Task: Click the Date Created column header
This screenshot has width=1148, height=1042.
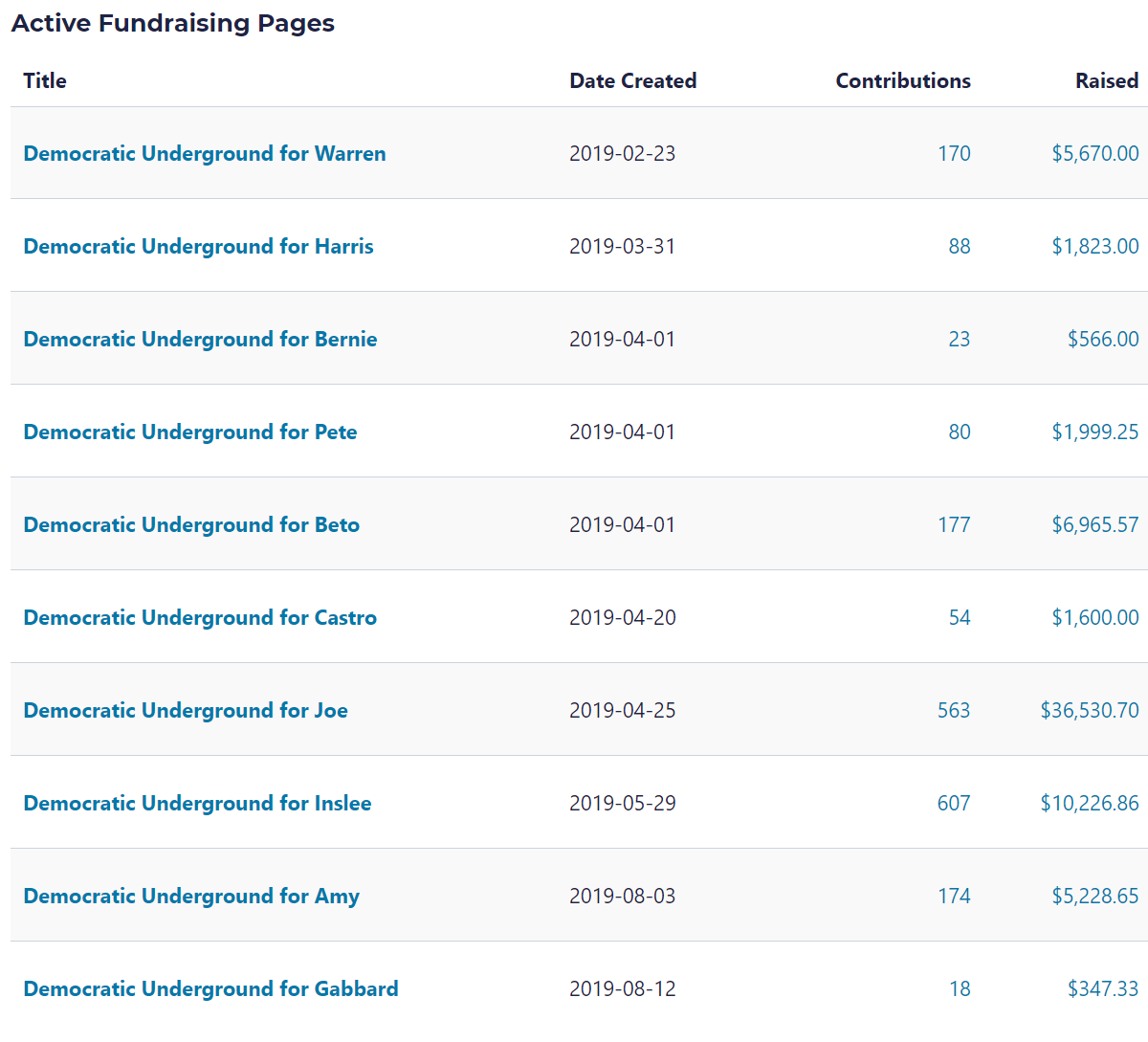Action: point(632,80)
